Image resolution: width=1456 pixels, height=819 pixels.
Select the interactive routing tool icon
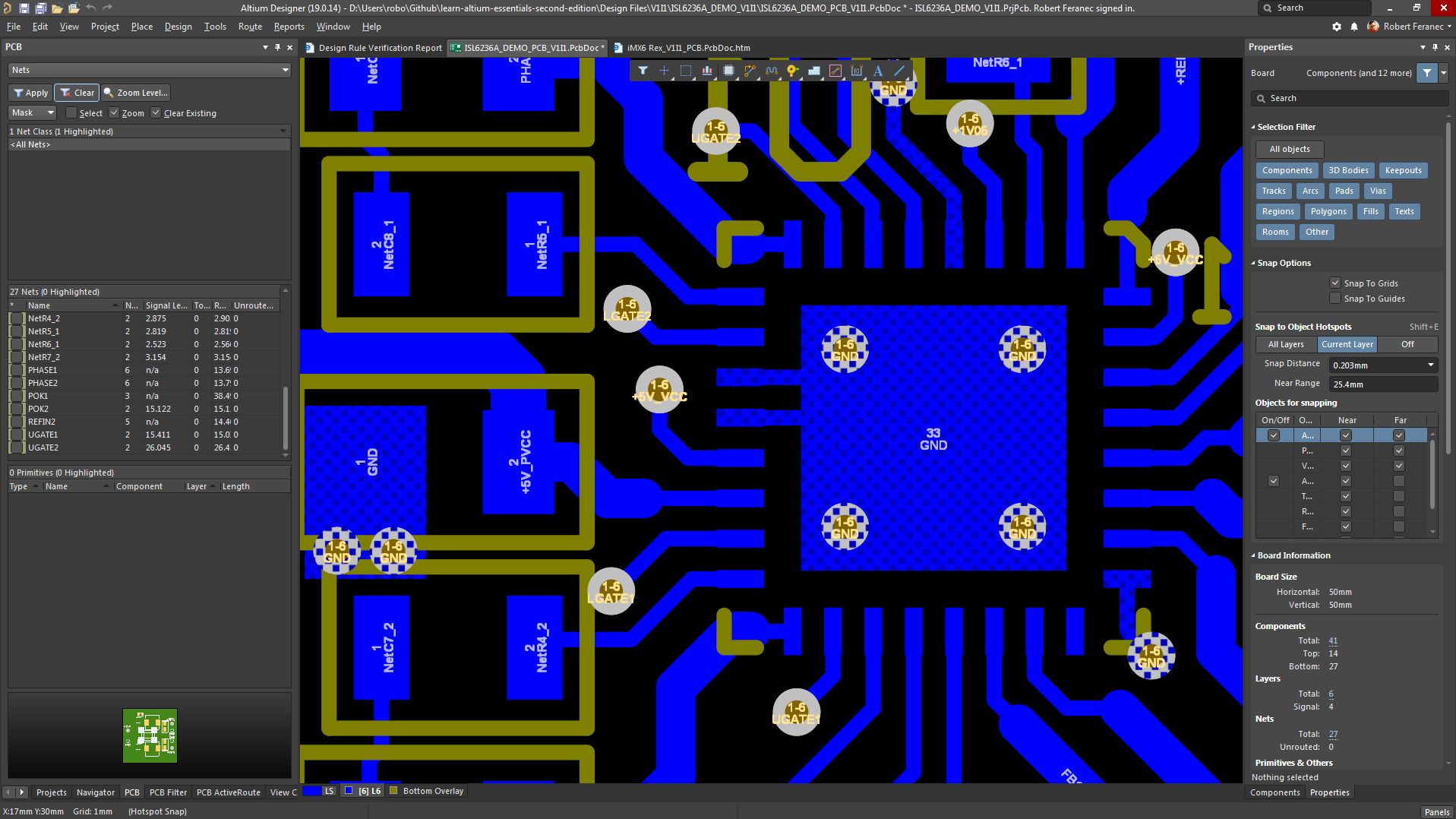coord(750,71)
